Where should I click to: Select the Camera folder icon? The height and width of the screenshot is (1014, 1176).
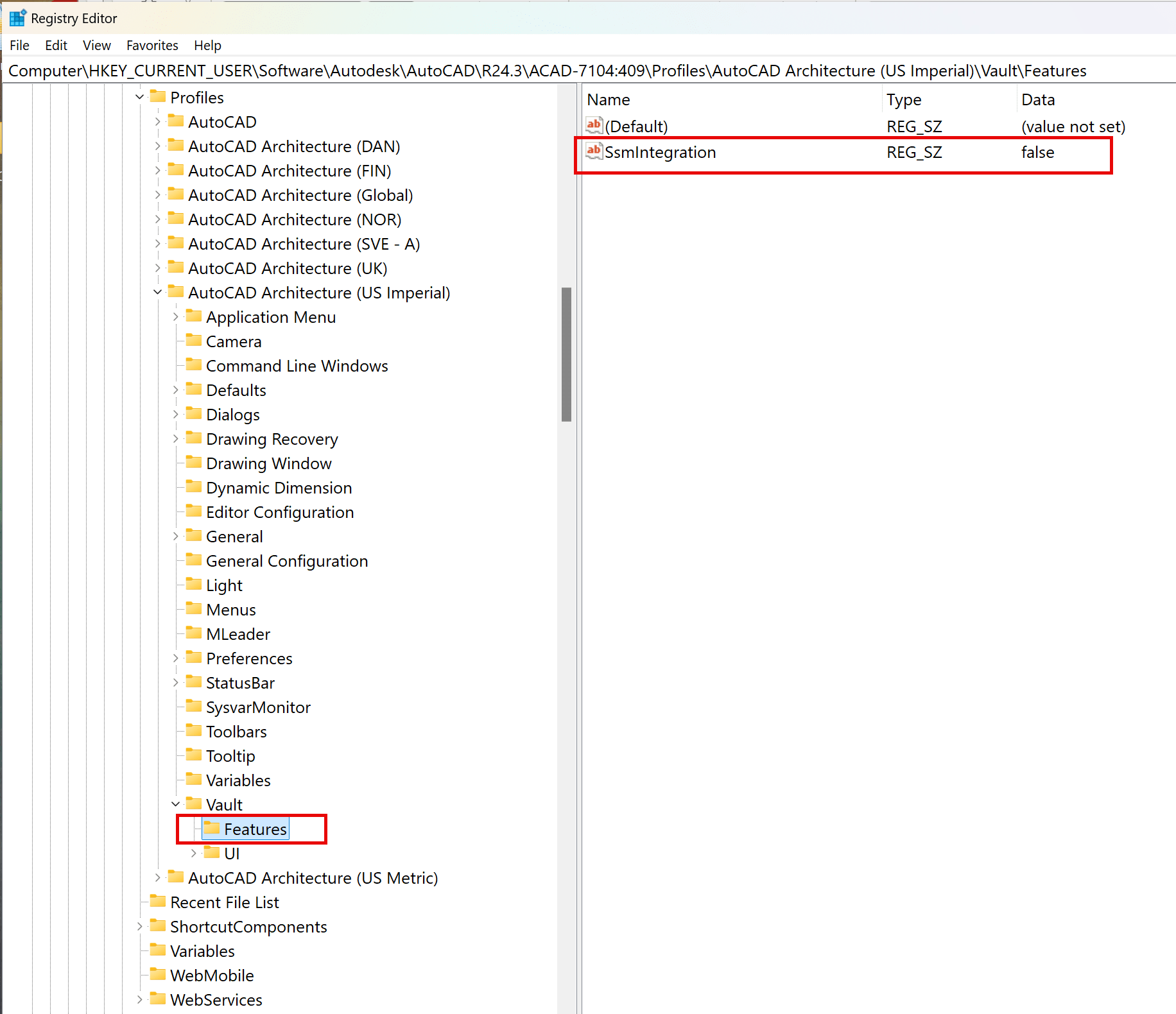tap(194, 340)
